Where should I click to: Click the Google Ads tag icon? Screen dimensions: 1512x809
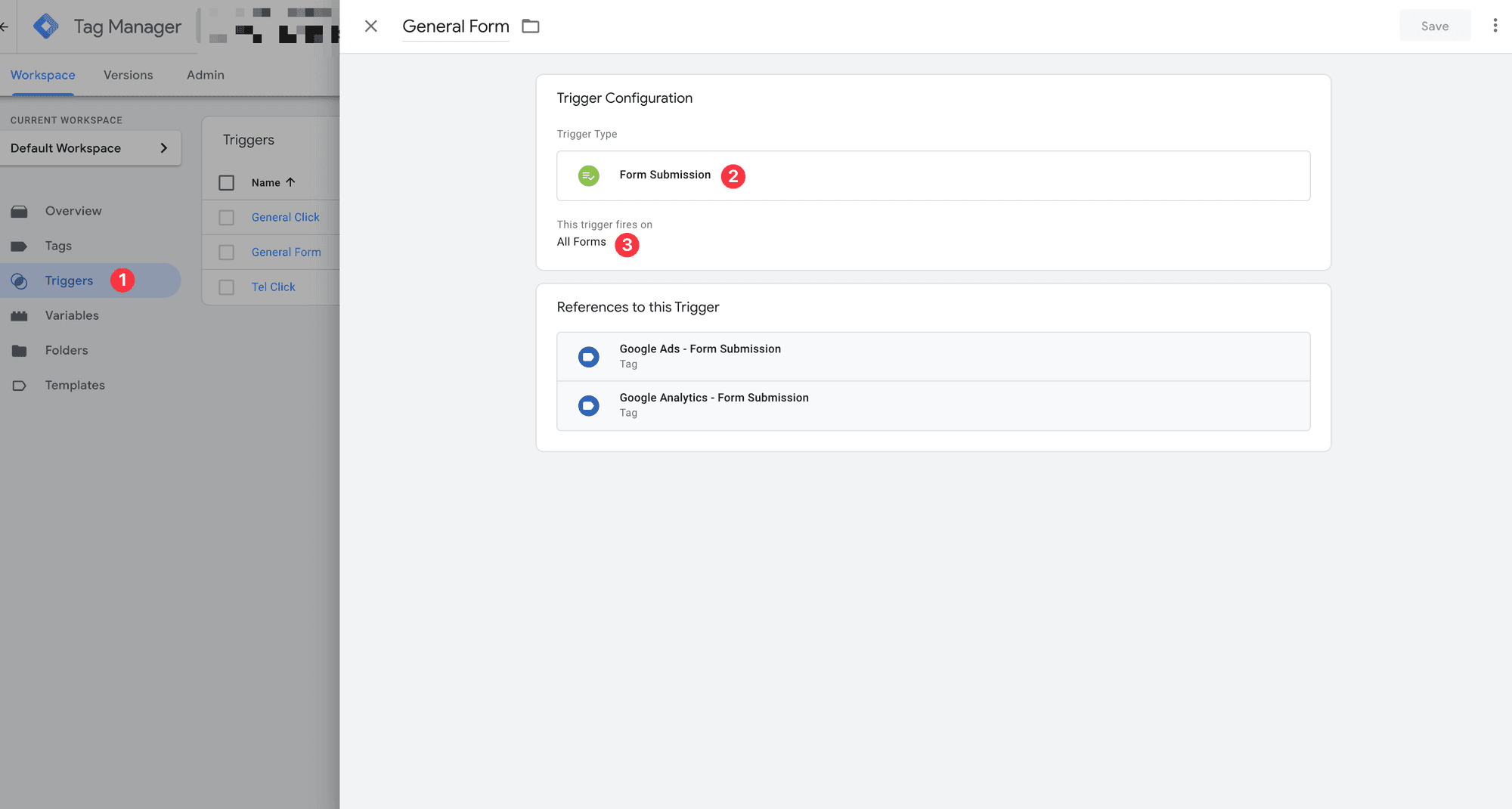click(x=588, y=357)
